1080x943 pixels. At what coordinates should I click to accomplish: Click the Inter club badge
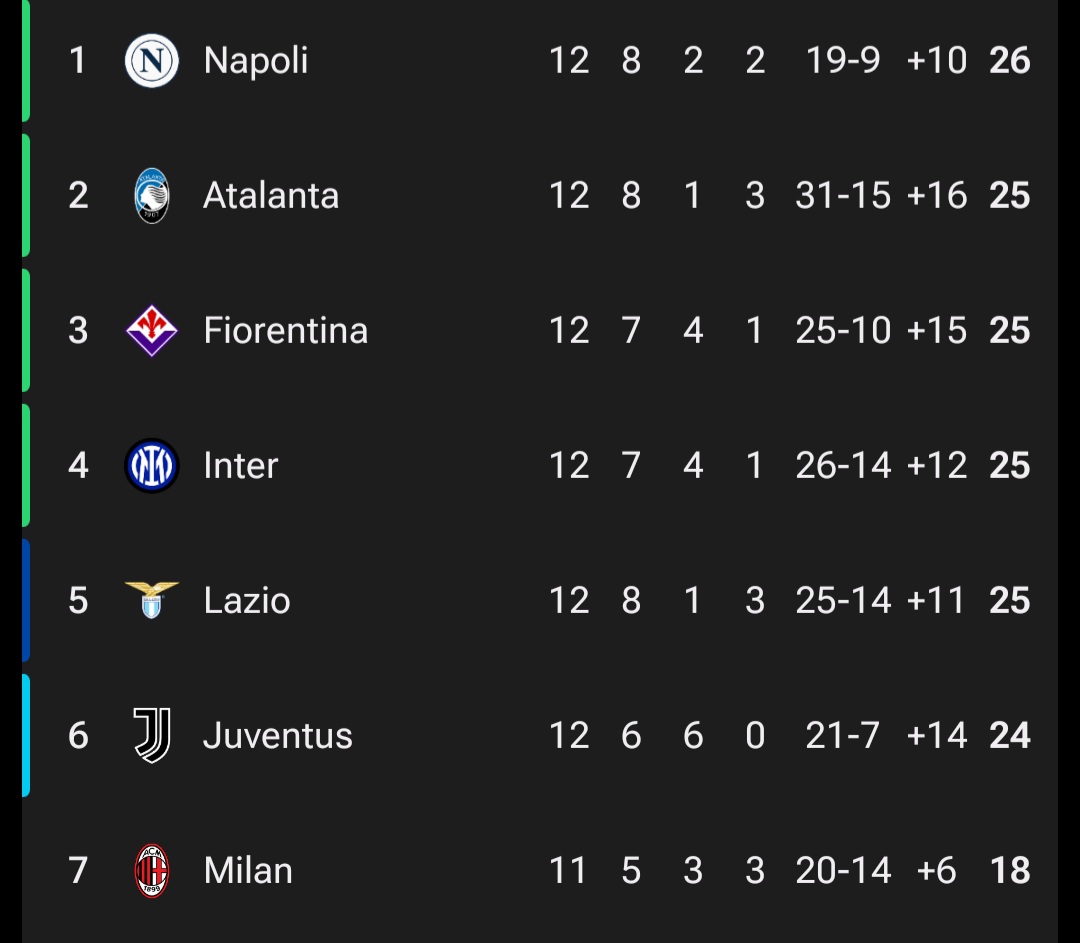tap(152, 466)
